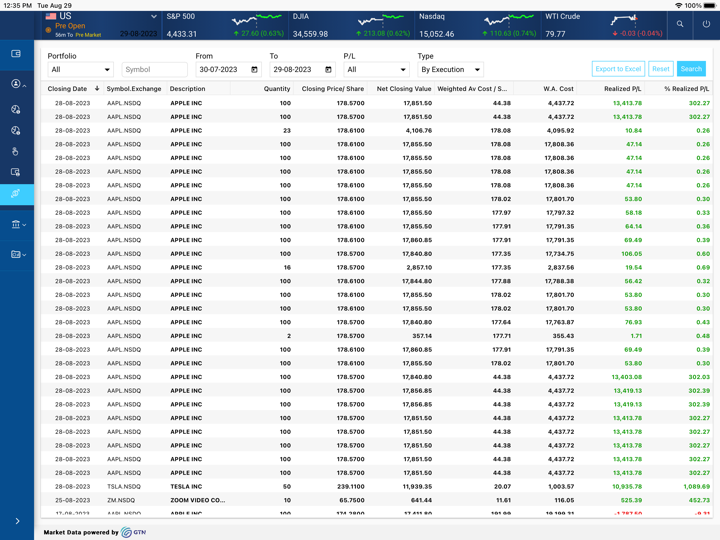Click the top bar search magnifier icon
Image resolution: width=720 pixels, height=540 pixels.
pyautogui.click(x=680, y=24)
